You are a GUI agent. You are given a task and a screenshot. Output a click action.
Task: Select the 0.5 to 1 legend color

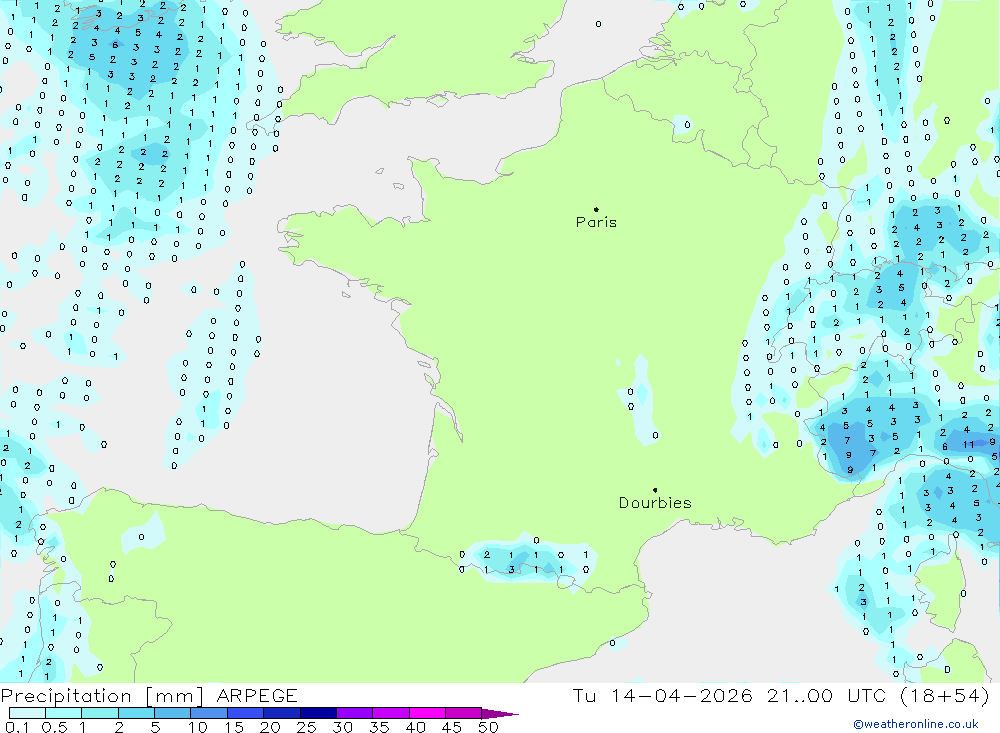click(63, 713)
